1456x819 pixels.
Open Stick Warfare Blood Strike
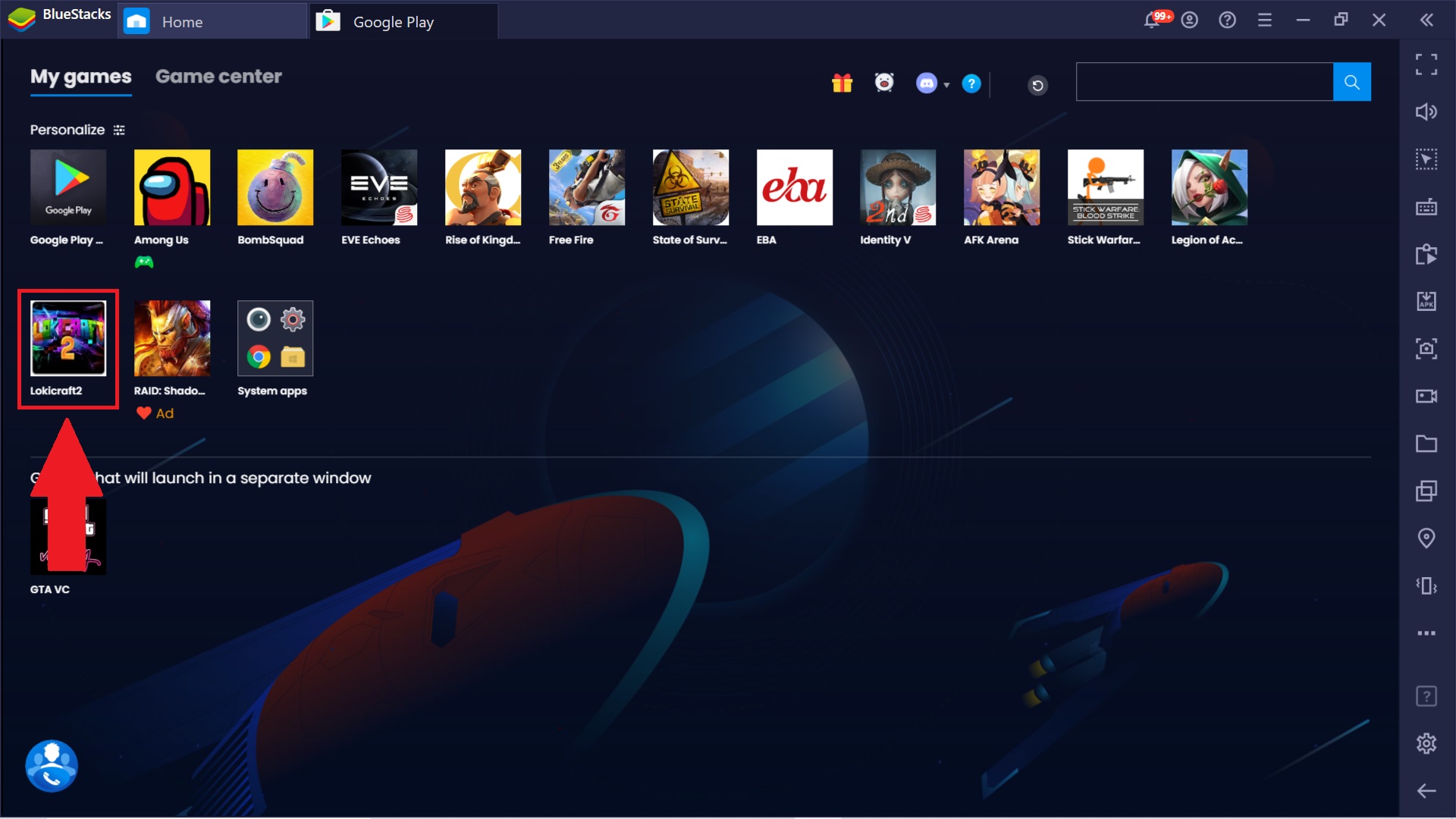pyautogui.click(x=1106, y=187)
